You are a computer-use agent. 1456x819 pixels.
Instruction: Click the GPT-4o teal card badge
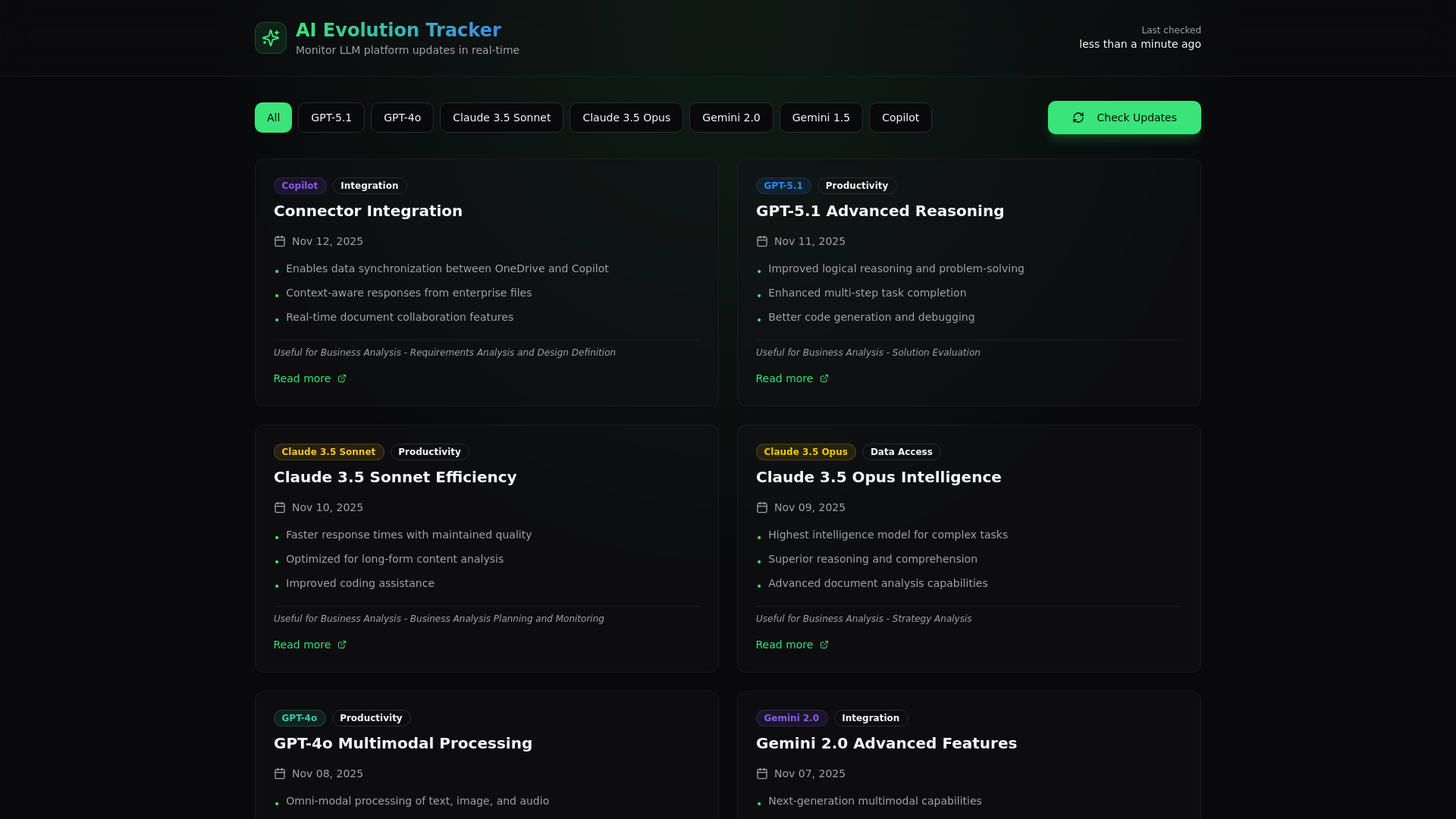(x=299, y=718)
